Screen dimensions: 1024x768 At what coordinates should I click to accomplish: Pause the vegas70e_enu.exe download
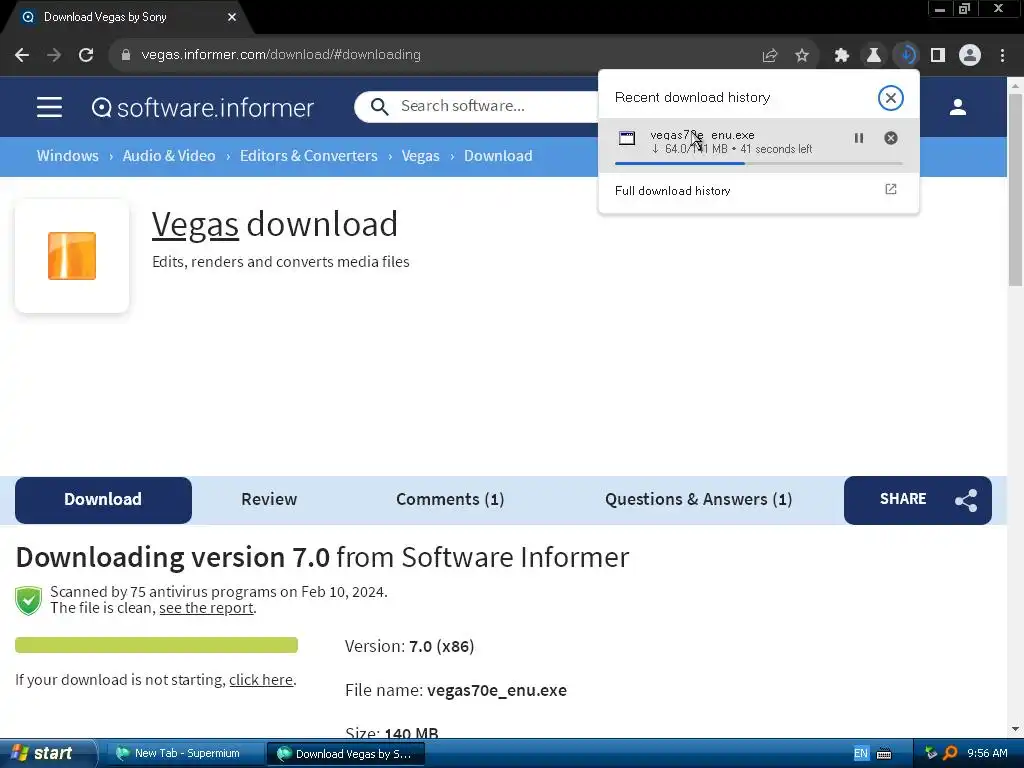point(859,138)
